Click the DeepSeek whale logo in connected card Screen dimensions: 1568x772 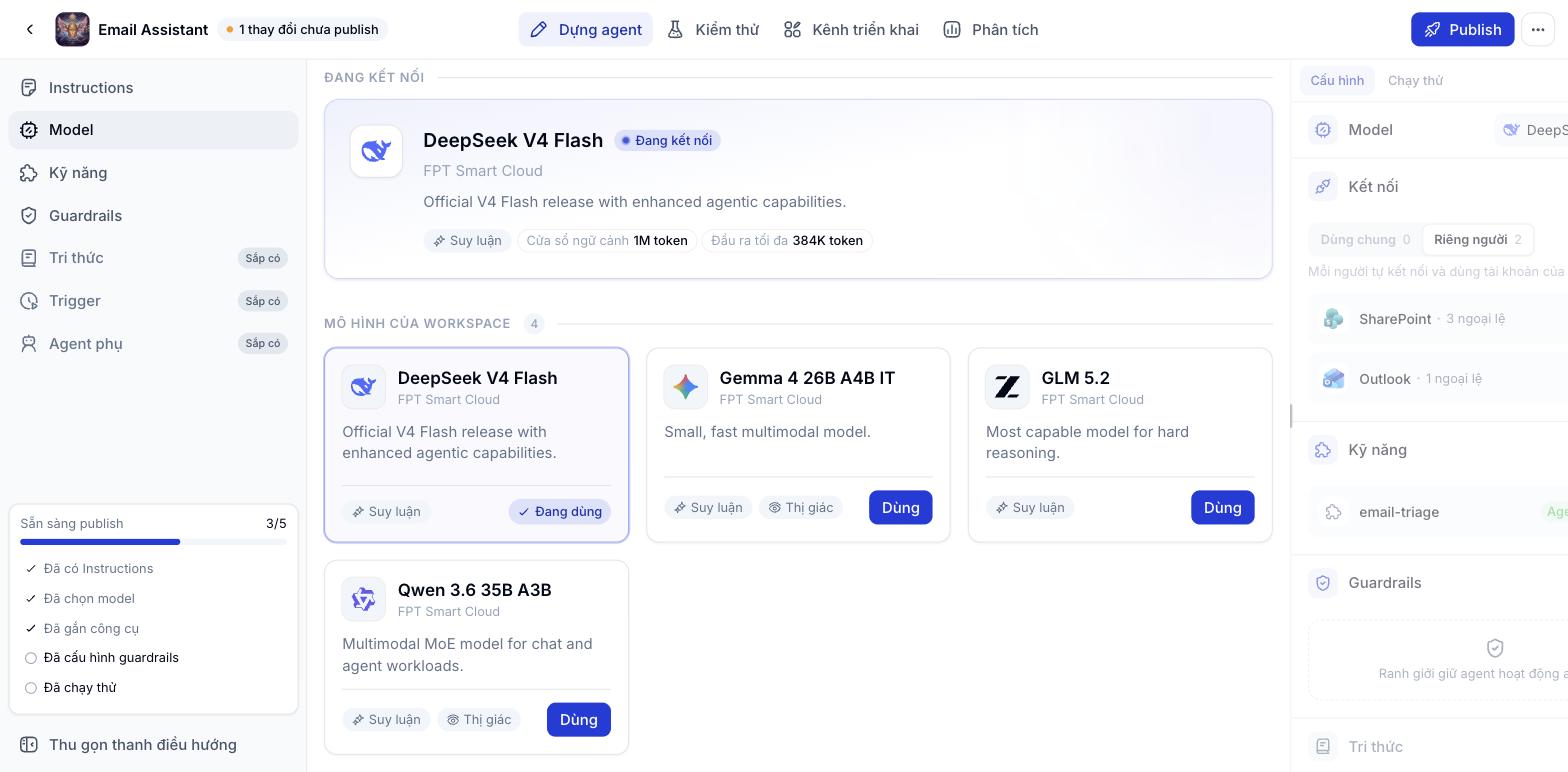[376, 151]
